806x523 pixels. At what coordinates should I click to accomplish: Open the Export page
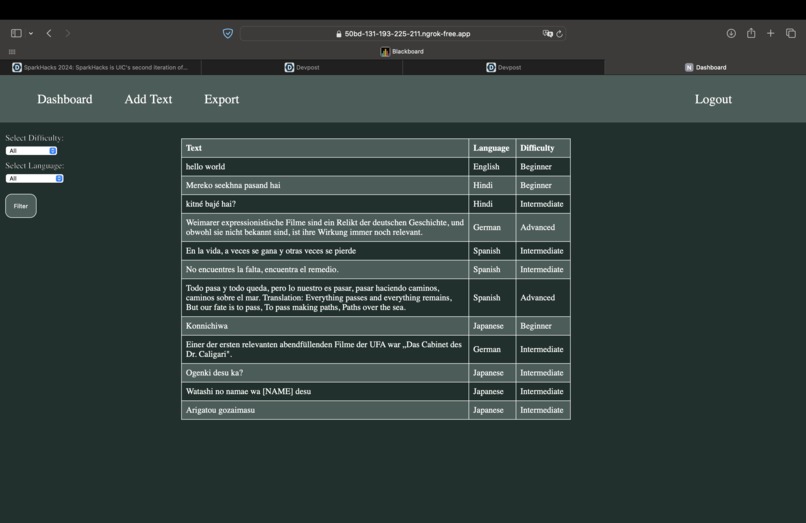pos(222,99)
